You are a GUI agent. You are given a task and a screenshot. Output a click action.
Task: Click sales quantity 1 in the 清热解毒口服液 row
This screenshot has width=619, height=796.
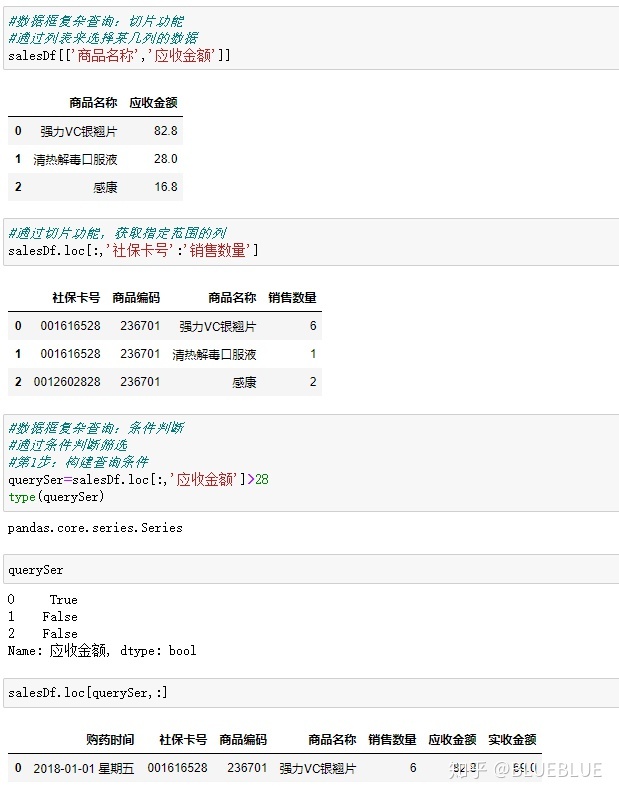point(313,354)
